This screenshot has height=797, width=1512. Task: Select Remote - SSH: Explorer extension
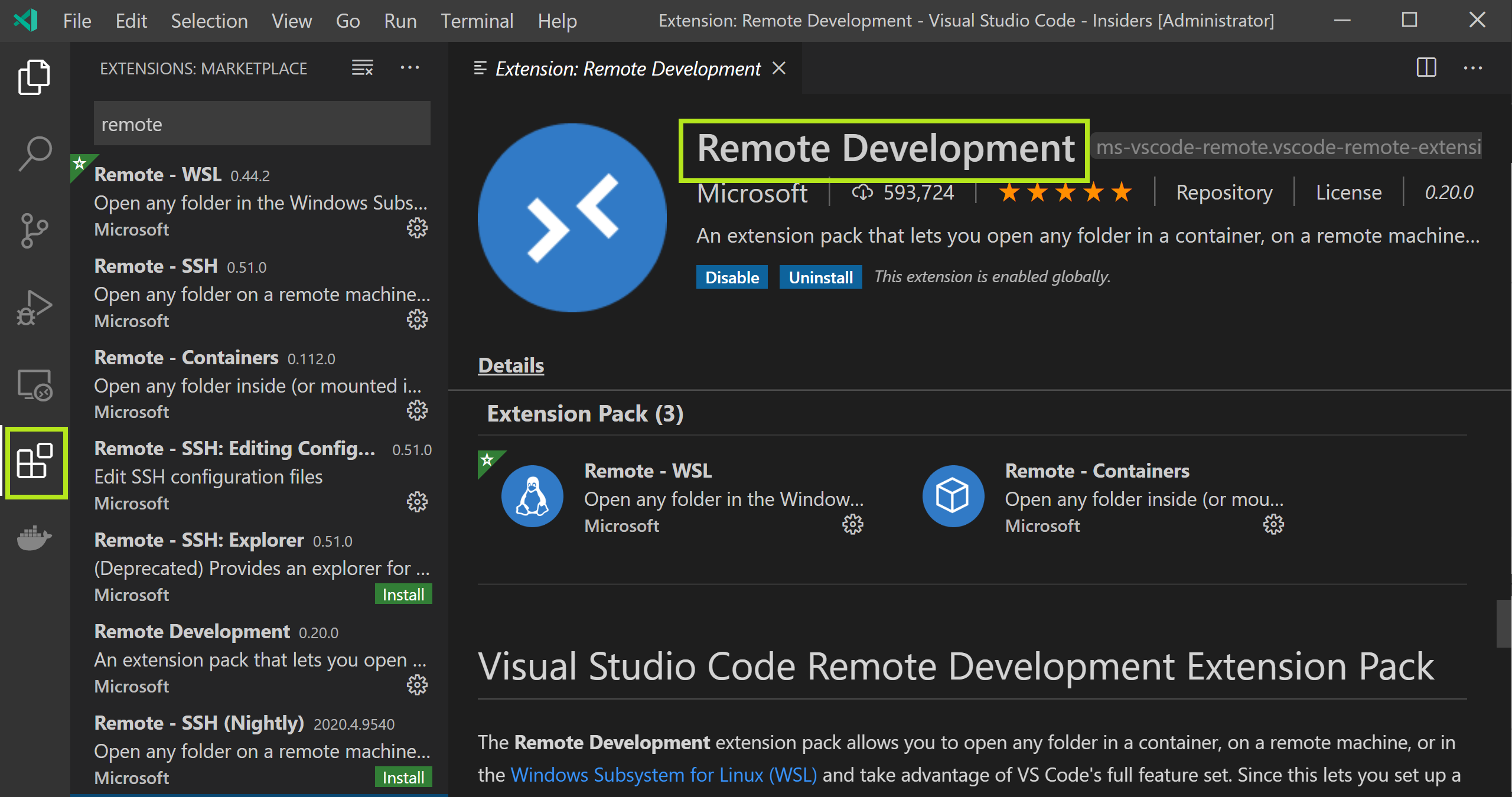coord(259,567)
